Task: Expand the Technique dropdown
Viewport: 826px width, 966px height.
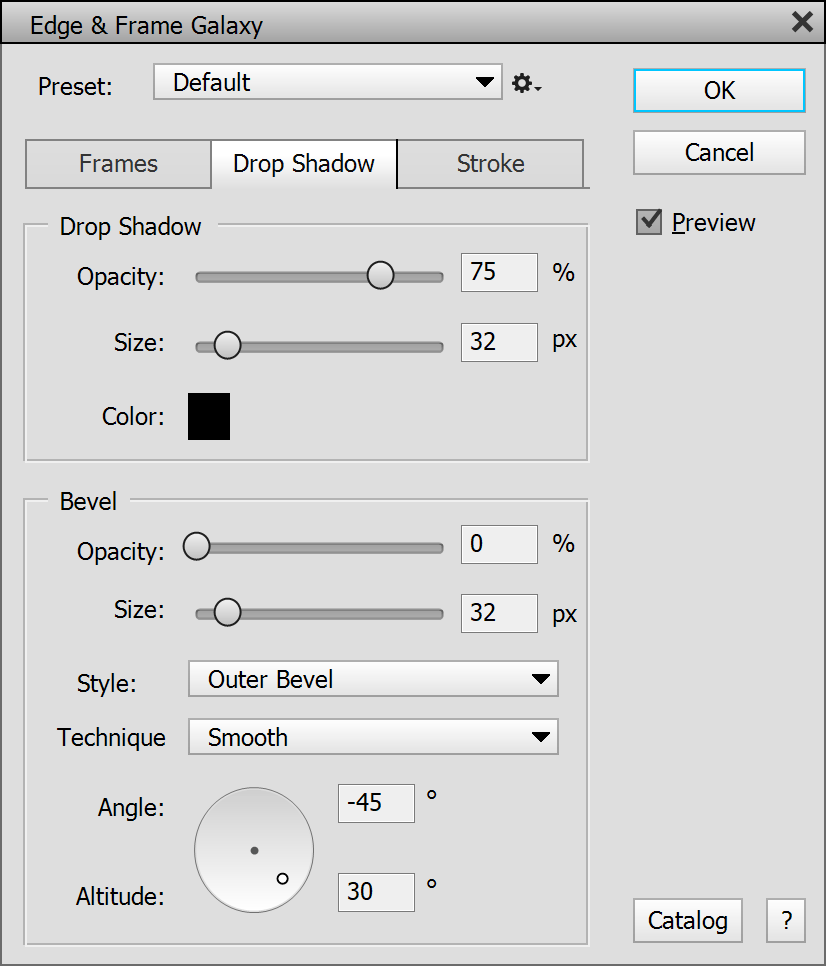Action: click(373, 737)
